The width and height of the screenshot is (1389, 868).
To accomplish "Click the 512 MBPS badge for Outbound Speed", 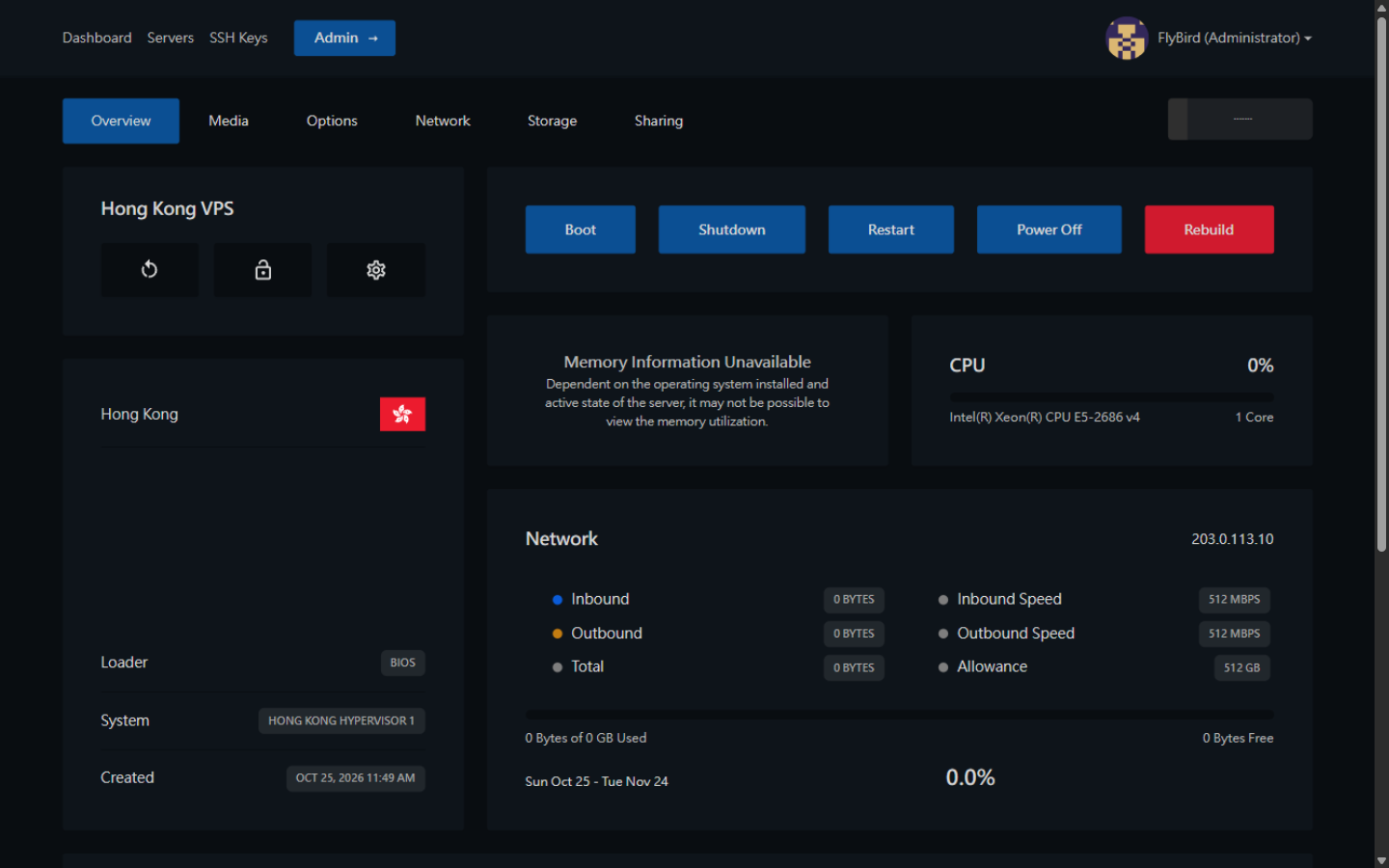I will point(1235,634).
